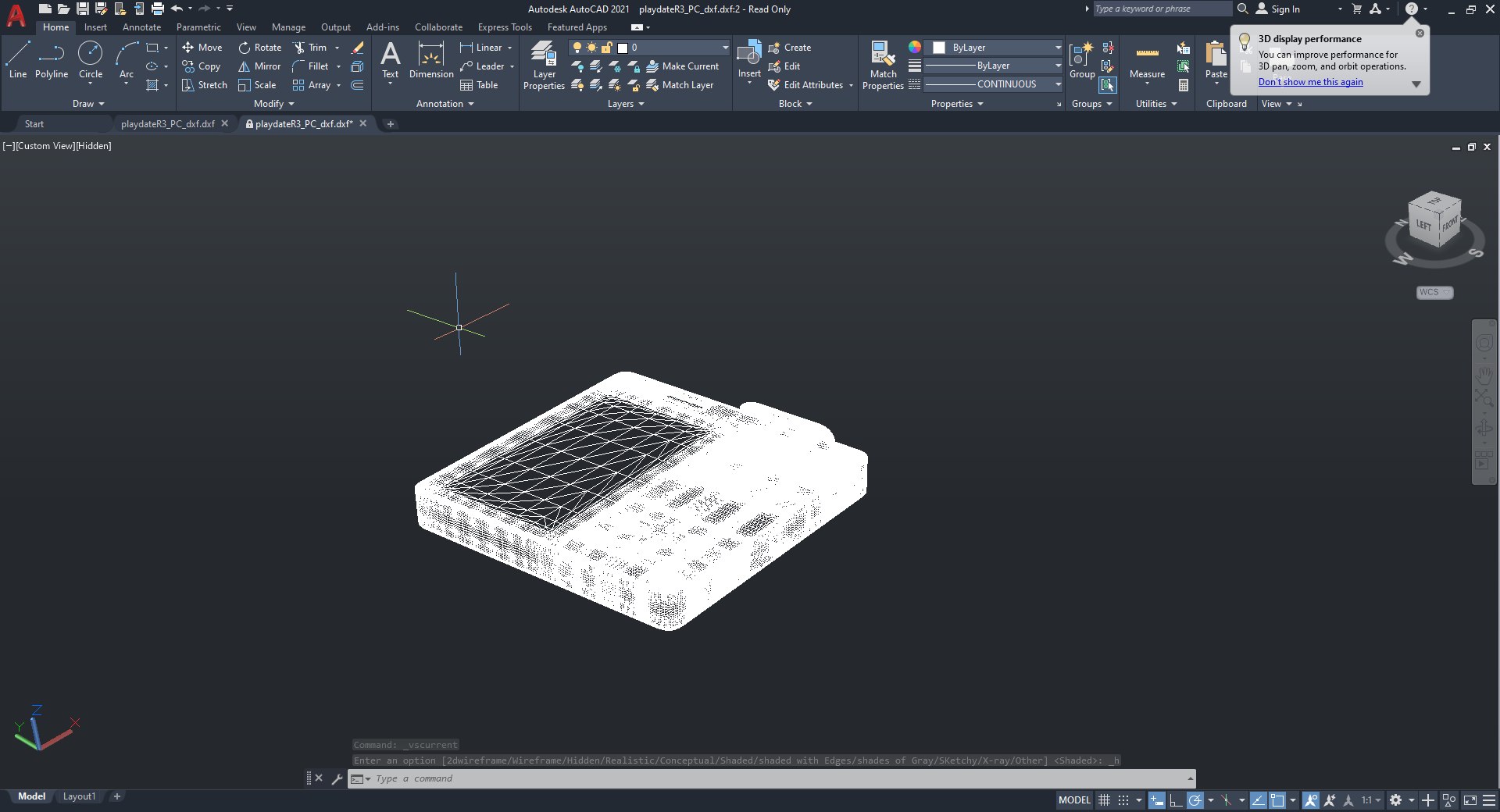
Task: Open the Measure utility
Action: 1147,60
